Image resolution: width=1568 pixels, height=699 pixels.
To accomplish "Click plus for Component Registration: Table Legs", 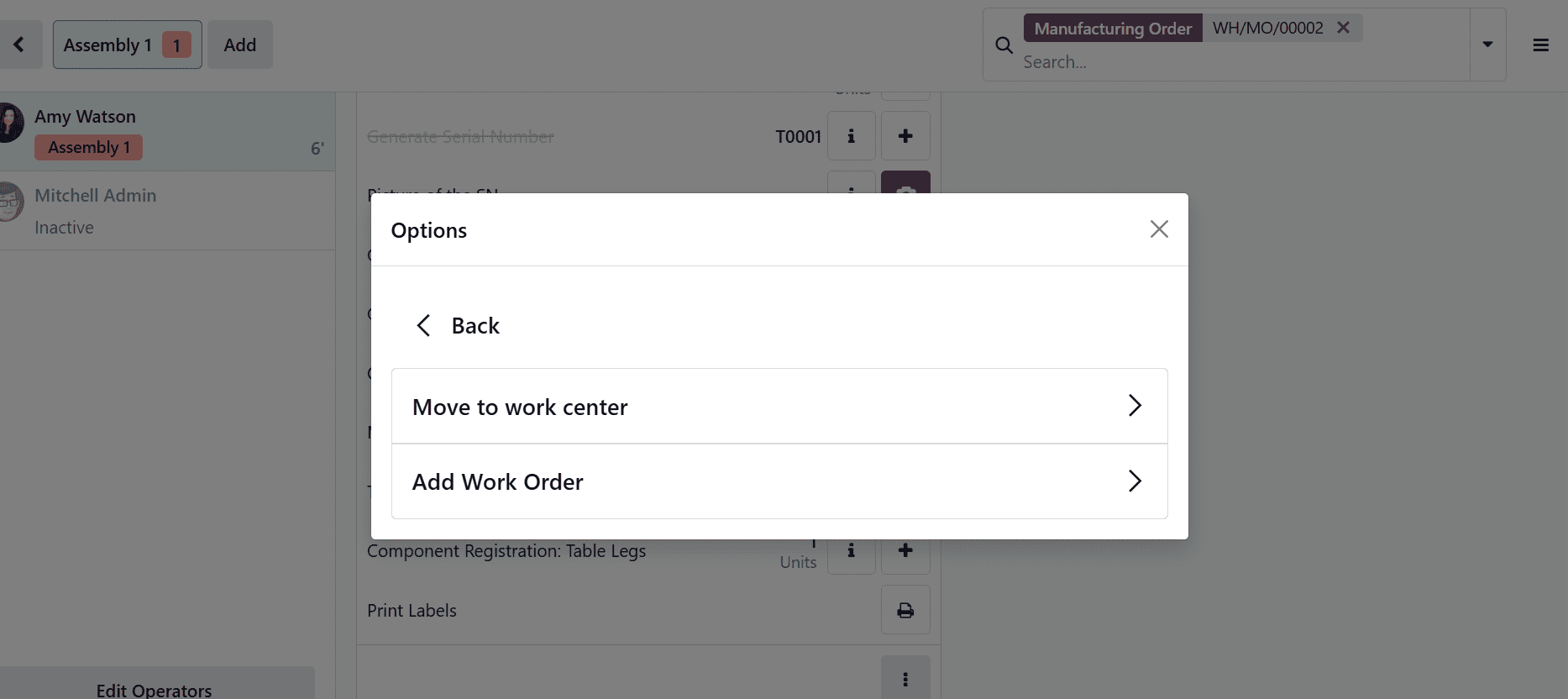I will click(x=905, y=550).
